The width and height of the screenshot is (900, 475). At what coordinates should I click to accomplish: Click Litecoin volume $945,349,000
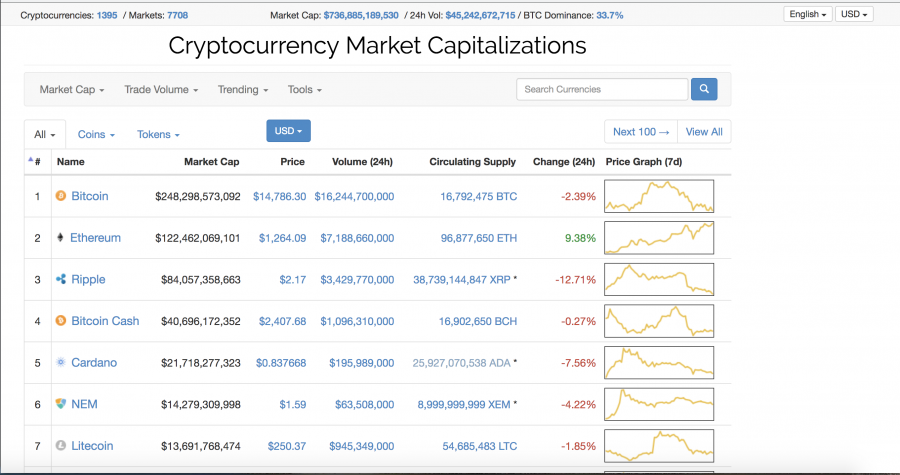click(362, 446)
